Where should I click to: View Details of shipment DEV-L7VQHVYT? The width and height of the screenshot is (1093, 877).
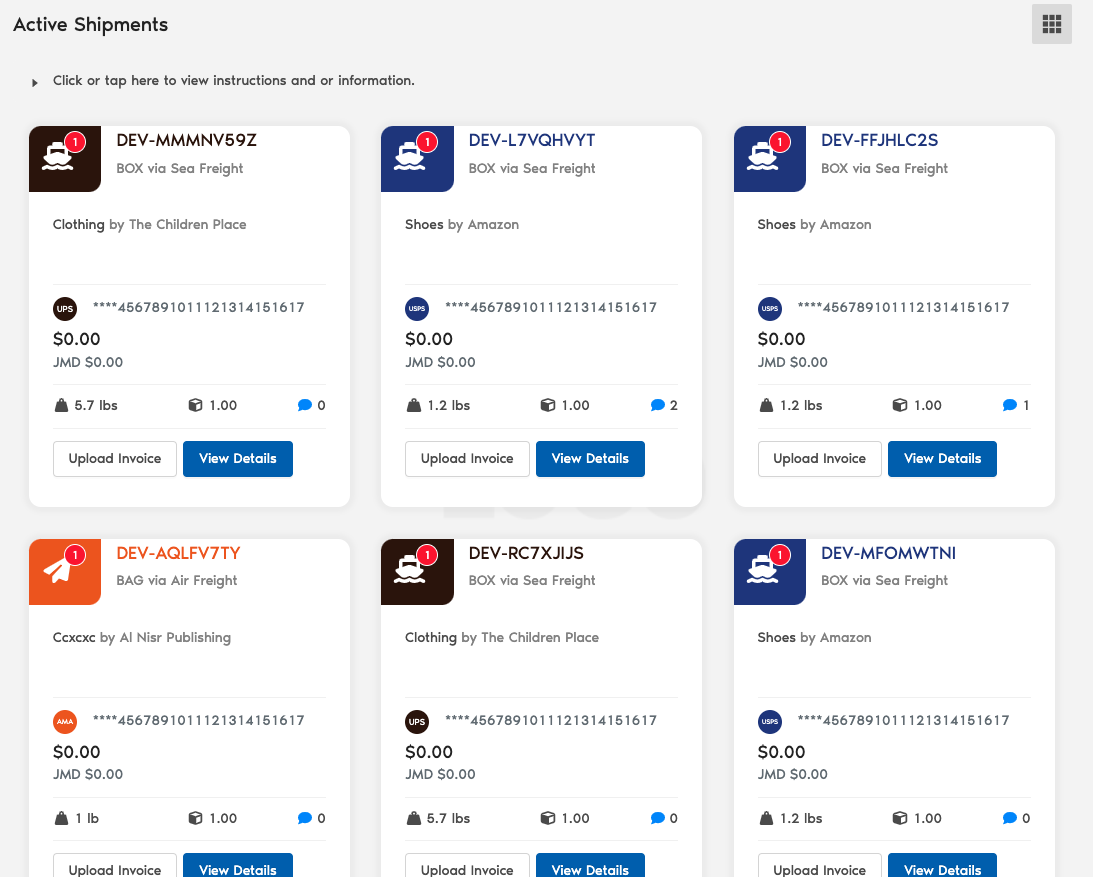click(590, 459)
